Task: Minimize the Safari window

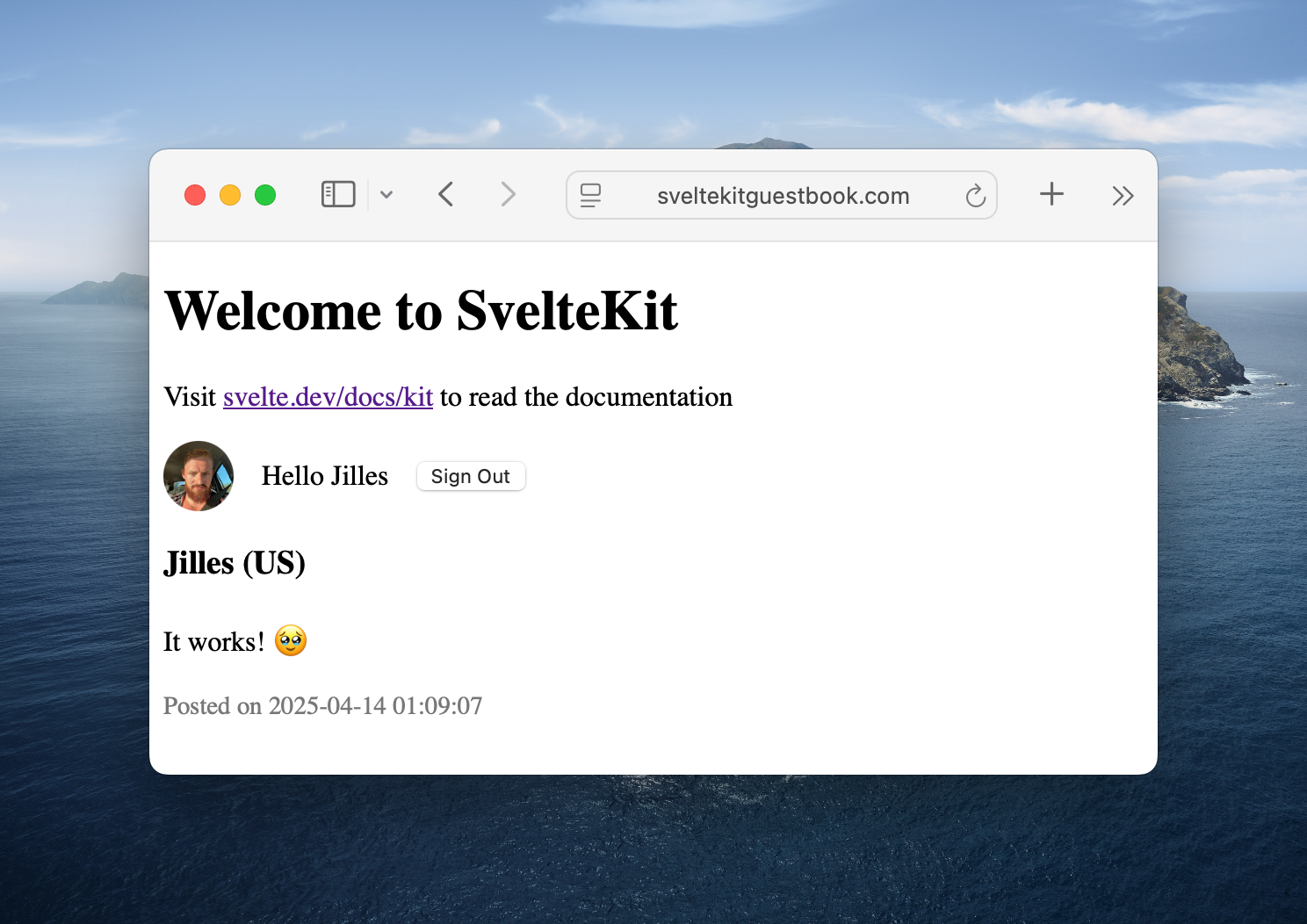Action: [230, 194]
